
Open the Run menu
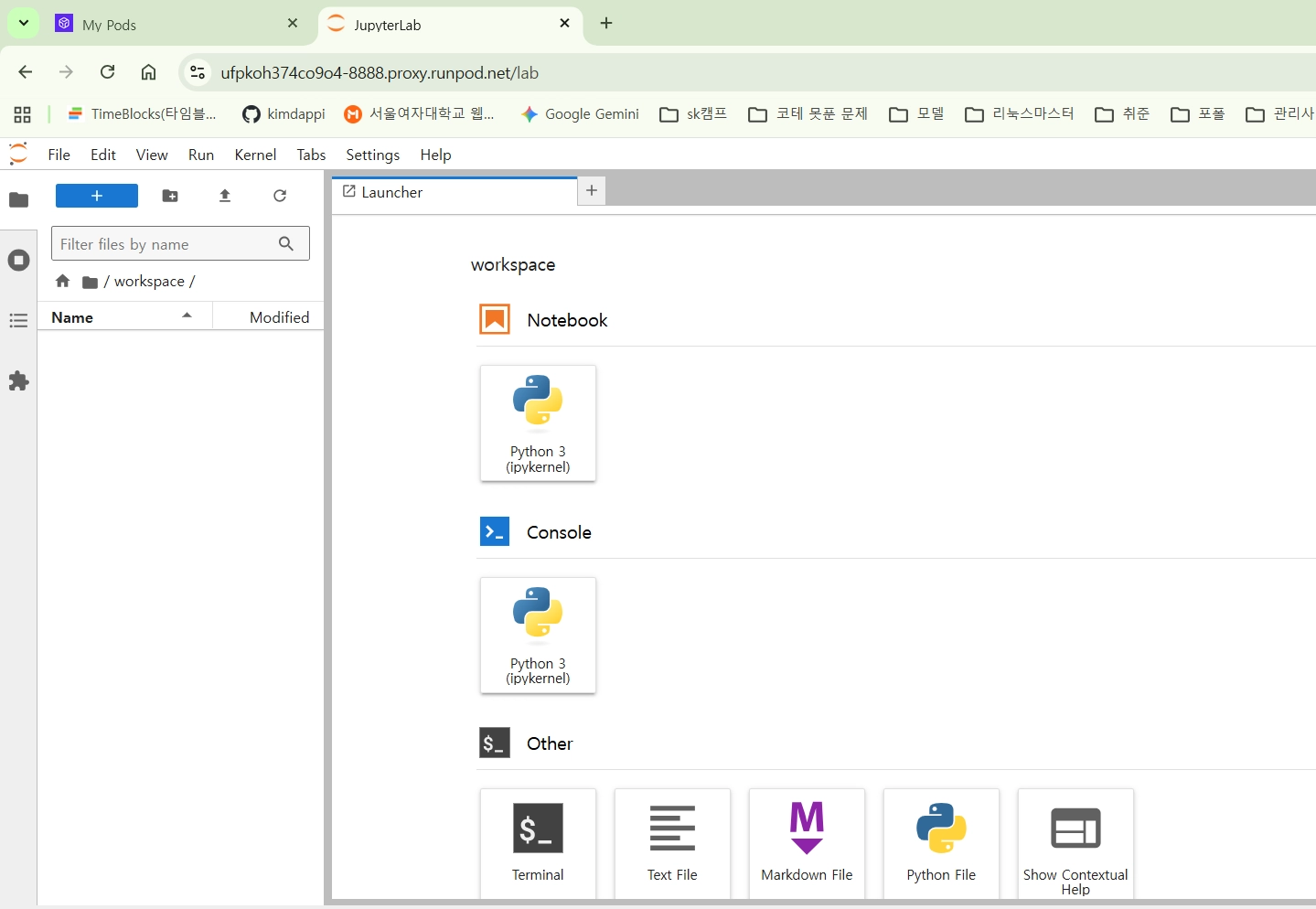201,155
